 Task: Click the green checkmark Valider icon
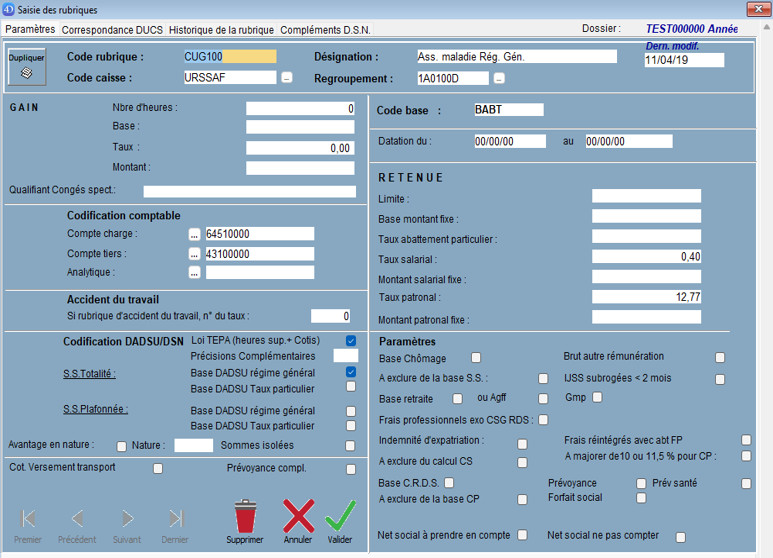[340, 517]
